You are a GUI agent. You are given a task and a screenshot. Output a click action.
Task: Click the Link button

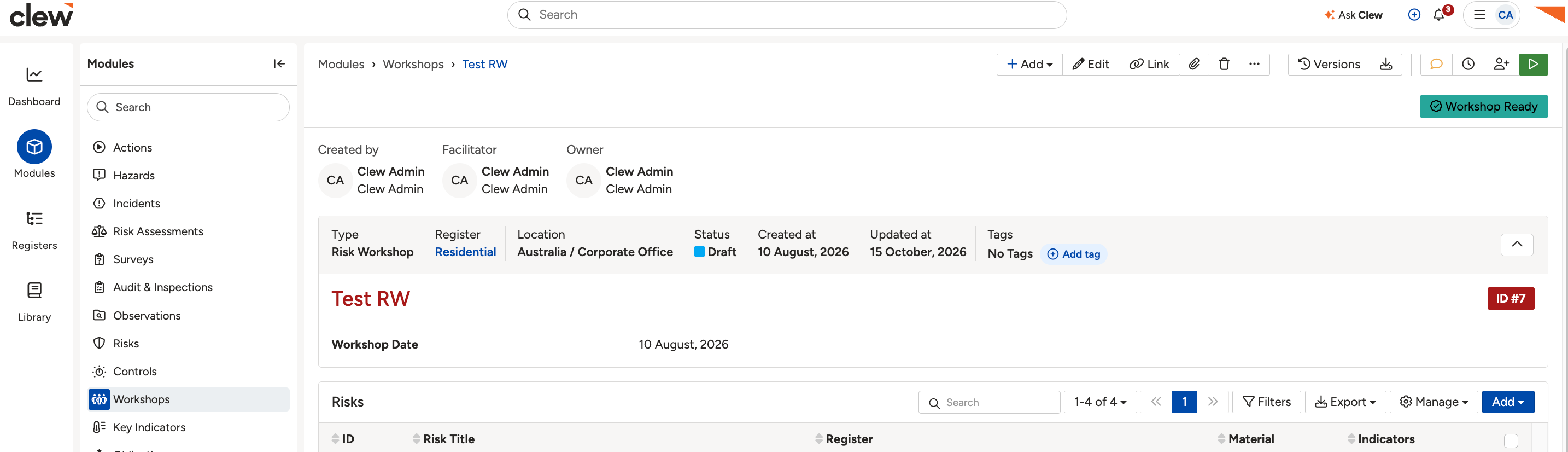click(x=1149, y=64)
